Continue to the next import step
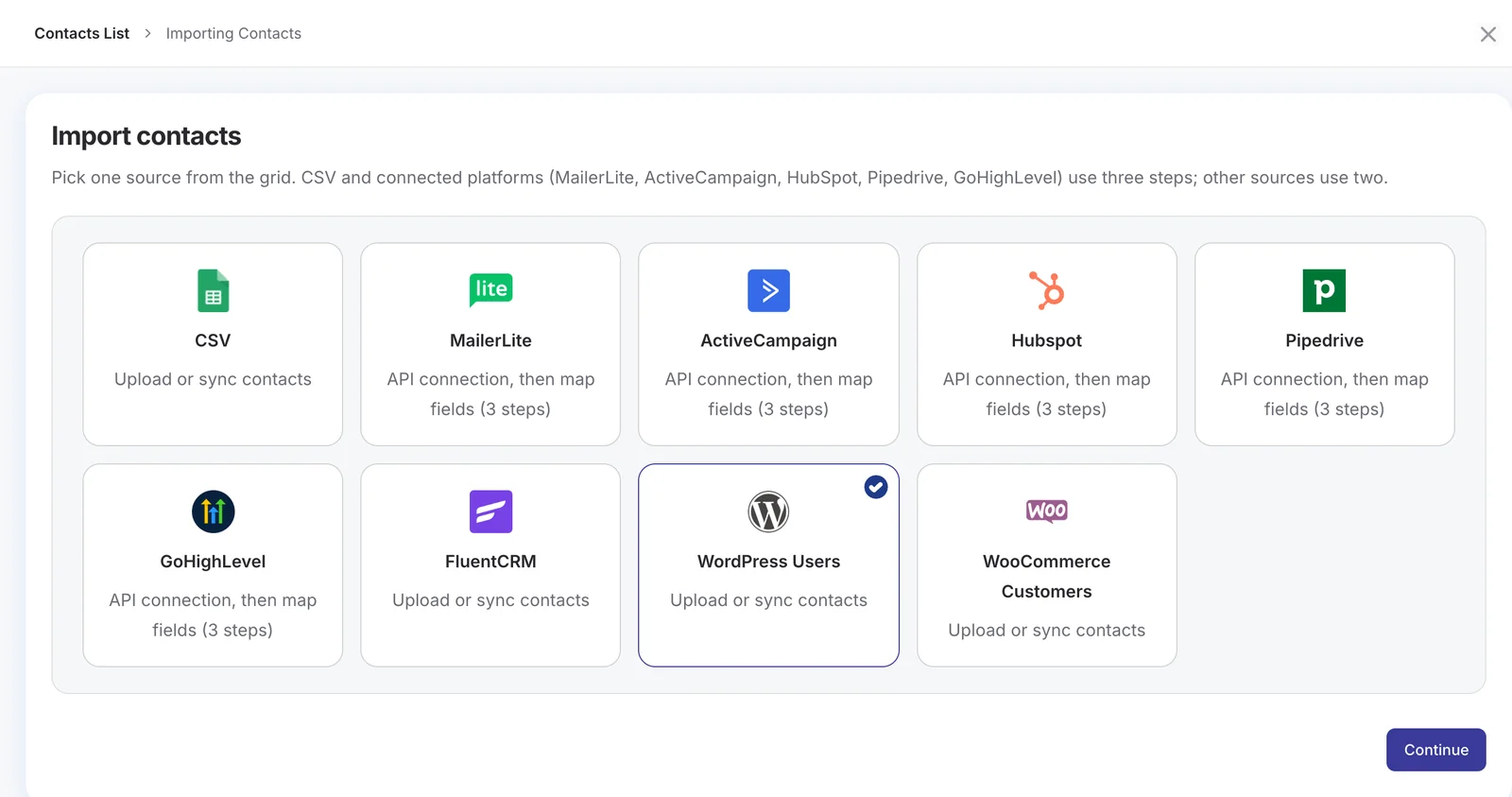This screenshot has width=1512, height=797. pyautogui.click(x=1435, y=750)
